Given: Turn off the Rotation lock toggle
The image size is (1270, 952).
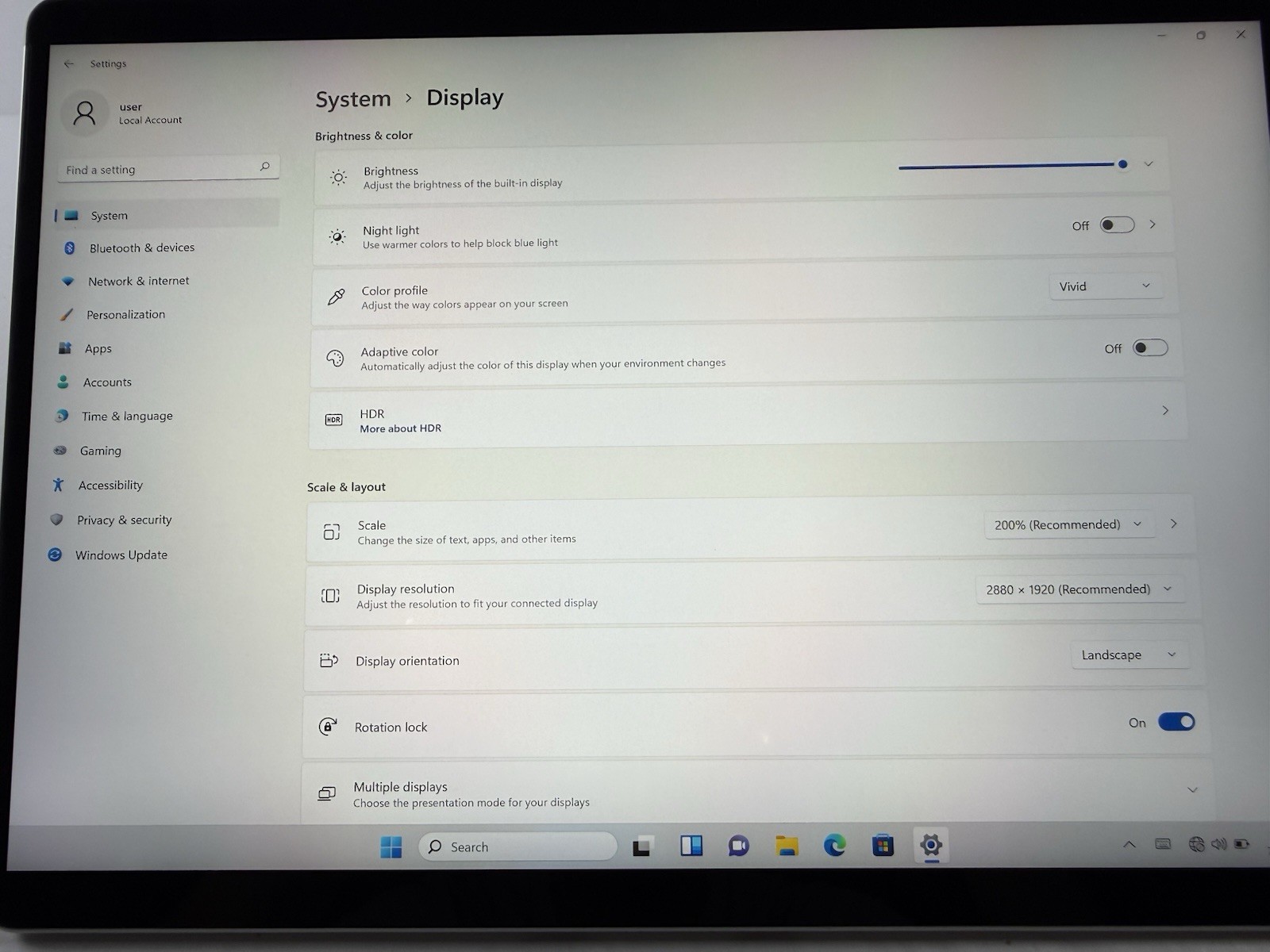Looking at the screenshot, I should 1176,722.
